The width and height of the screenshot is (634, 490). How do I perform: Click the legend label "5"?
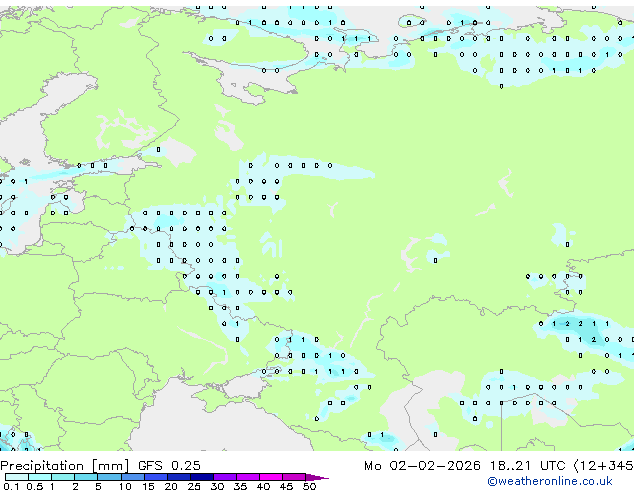98,486
